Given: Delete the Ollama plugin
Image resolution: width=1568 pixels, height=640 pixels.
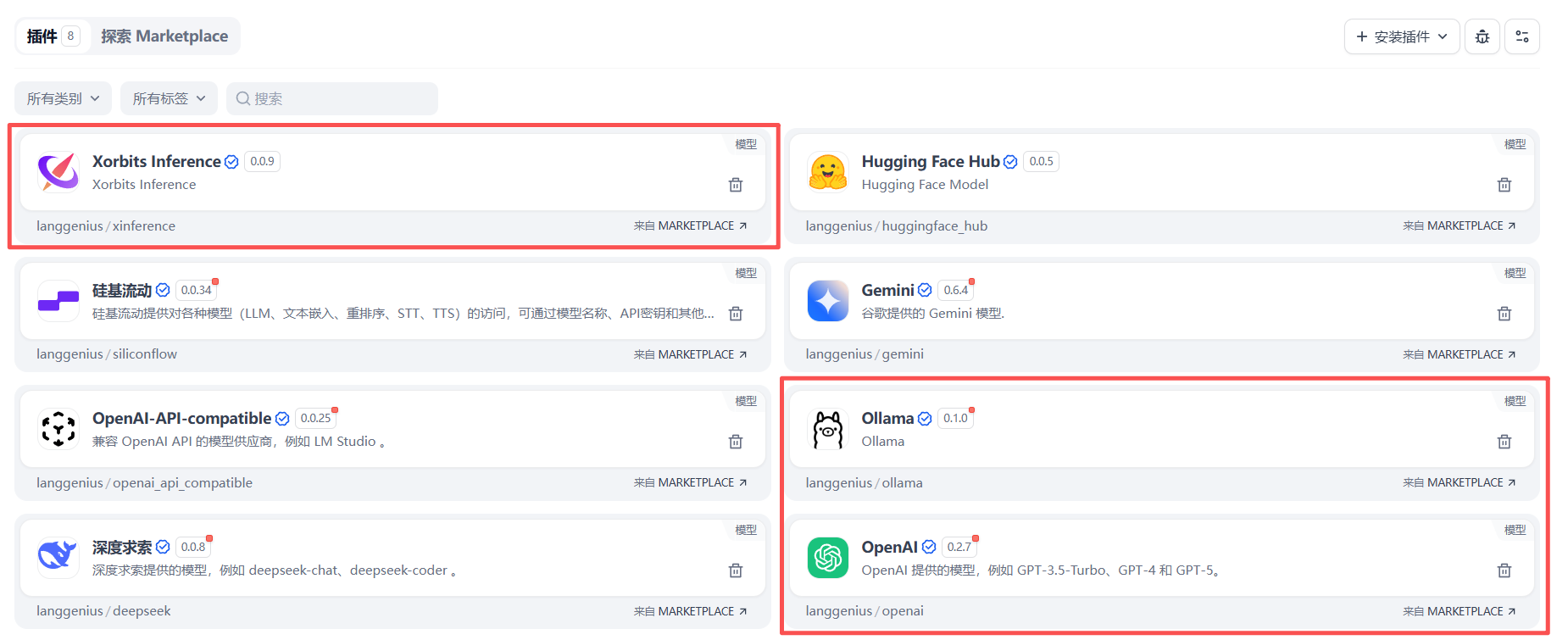Looking at the screenshot, I should pyautogui.click(x=1504, y=442).
